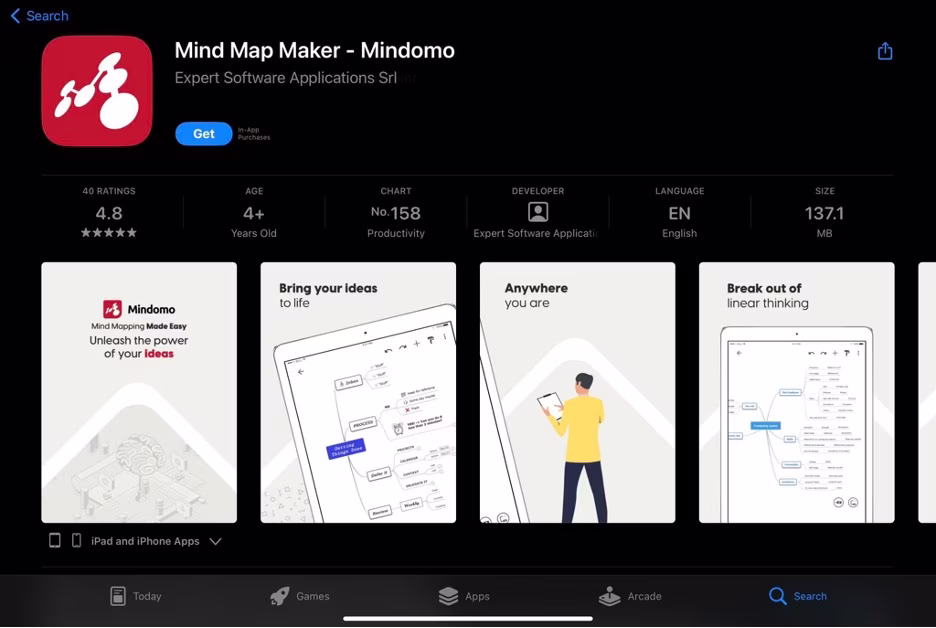Tap the In-App Purchases label

click(x=254, y=134)
